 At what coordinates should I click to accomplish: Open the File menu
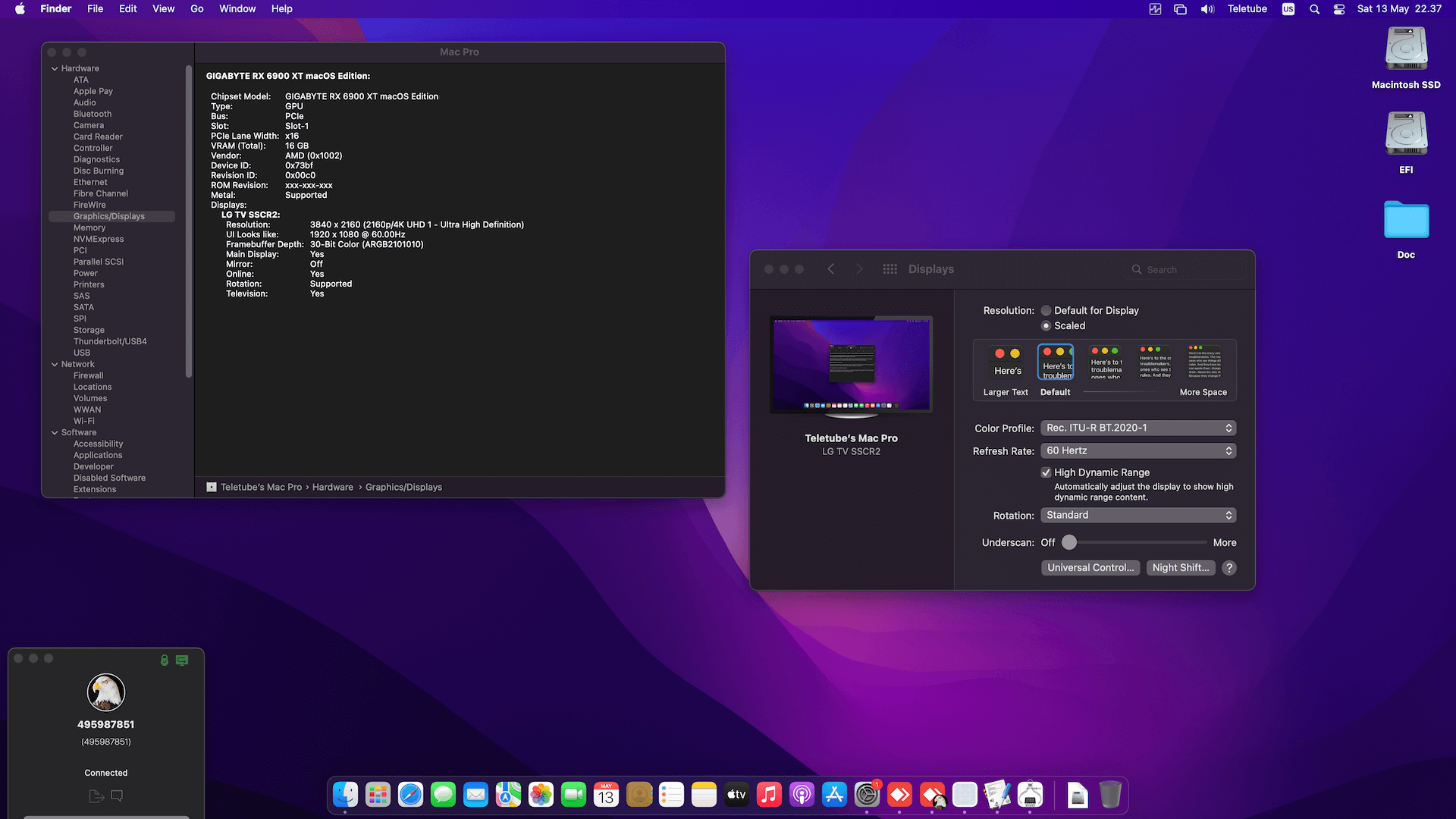click(95, 9)
